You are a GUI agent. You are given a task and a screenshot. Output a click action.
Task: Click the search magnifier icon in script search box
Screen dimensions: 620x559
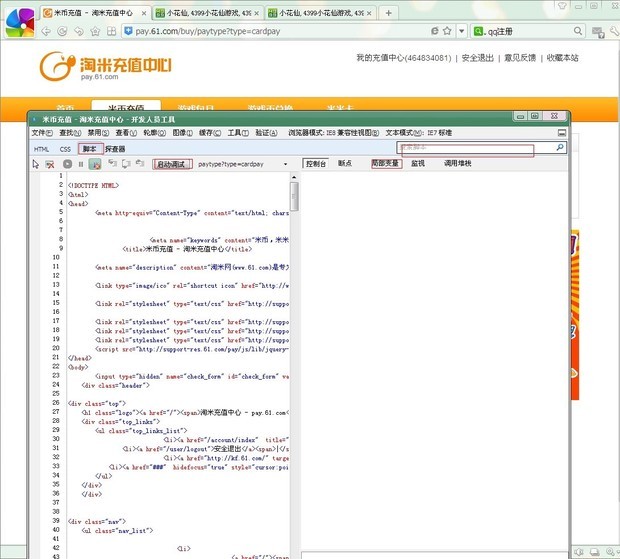pyautogui.click(x=560, y=148)
